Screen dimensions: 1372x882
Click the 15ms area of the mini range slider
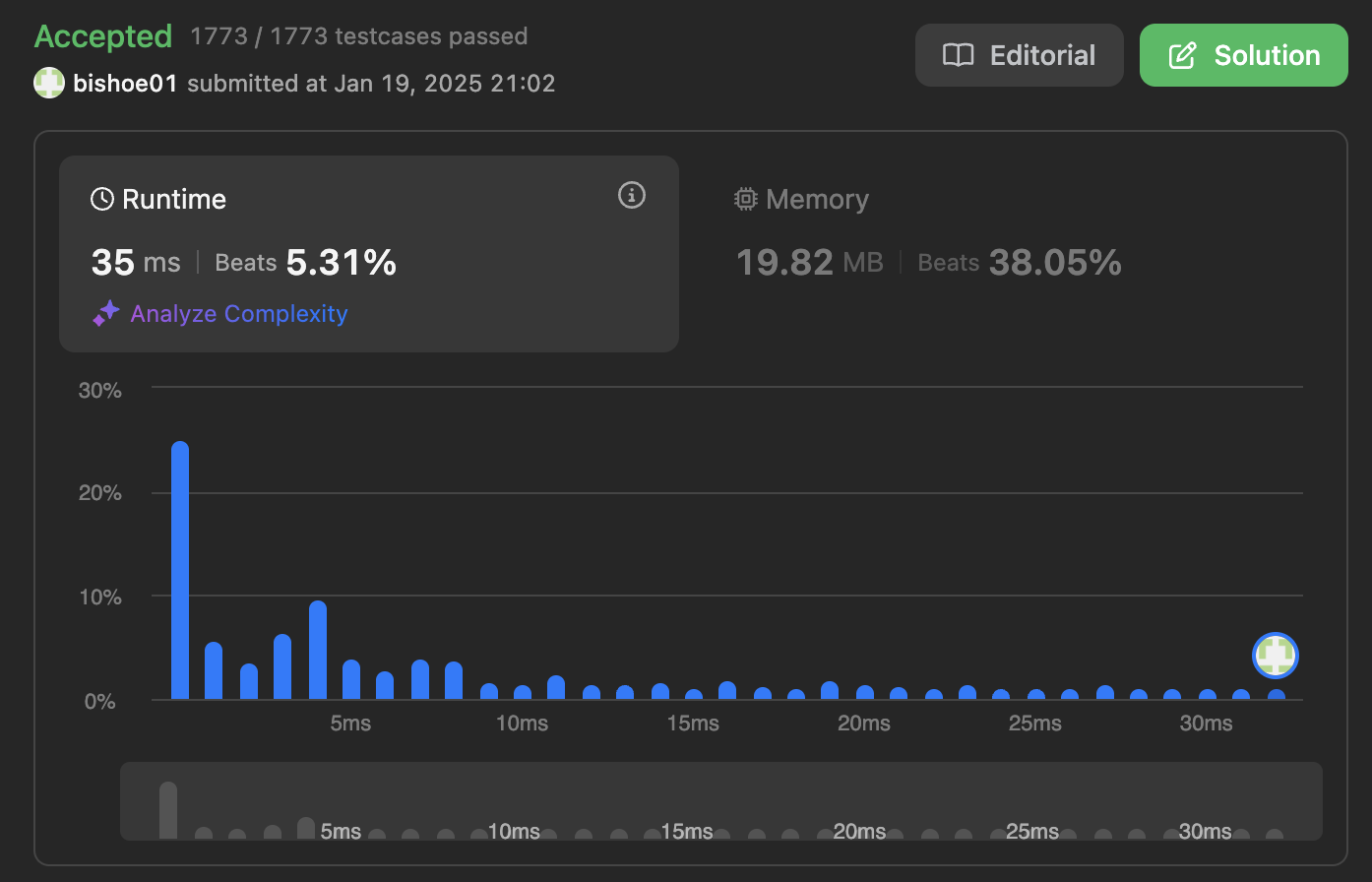tap(687, 832)
